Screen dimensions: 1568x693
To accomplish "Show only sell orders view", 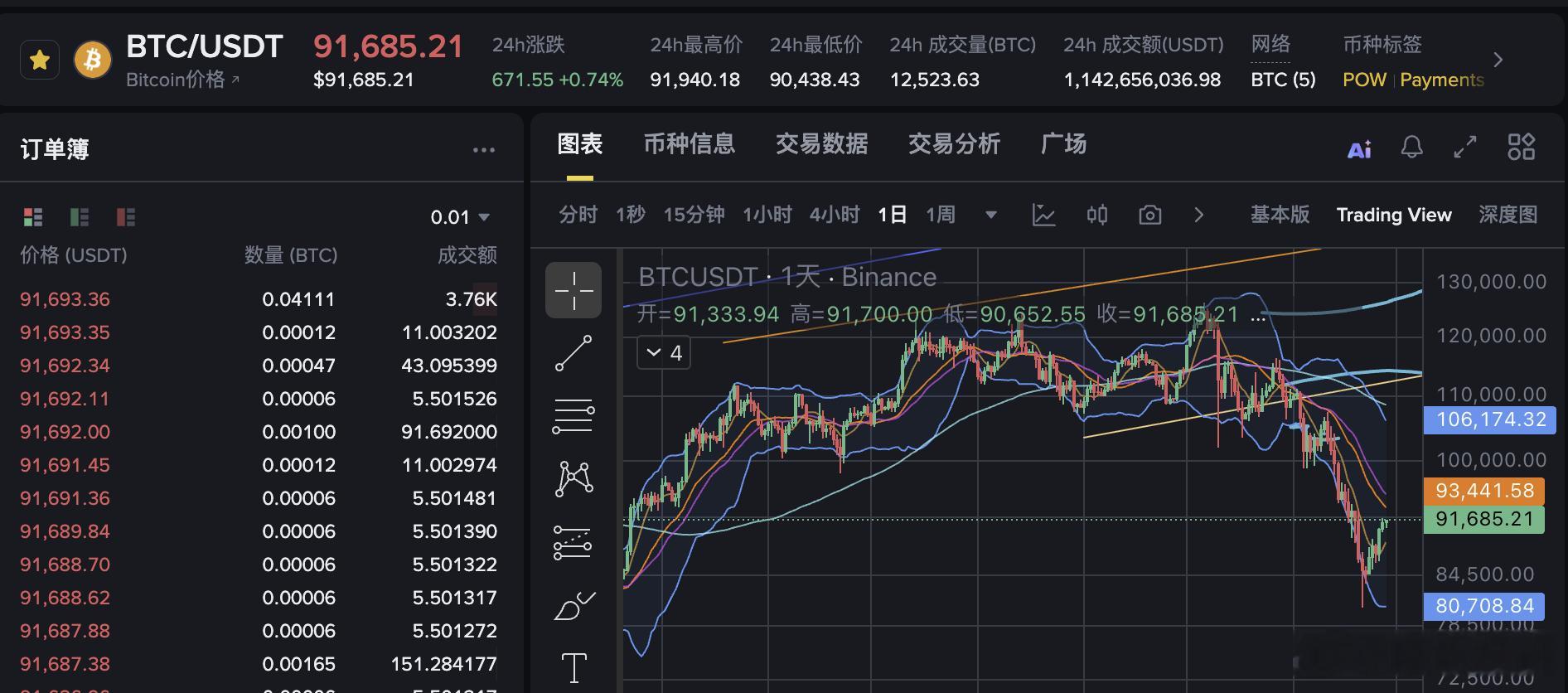I will pyautogui.click(x=126, y=217).
